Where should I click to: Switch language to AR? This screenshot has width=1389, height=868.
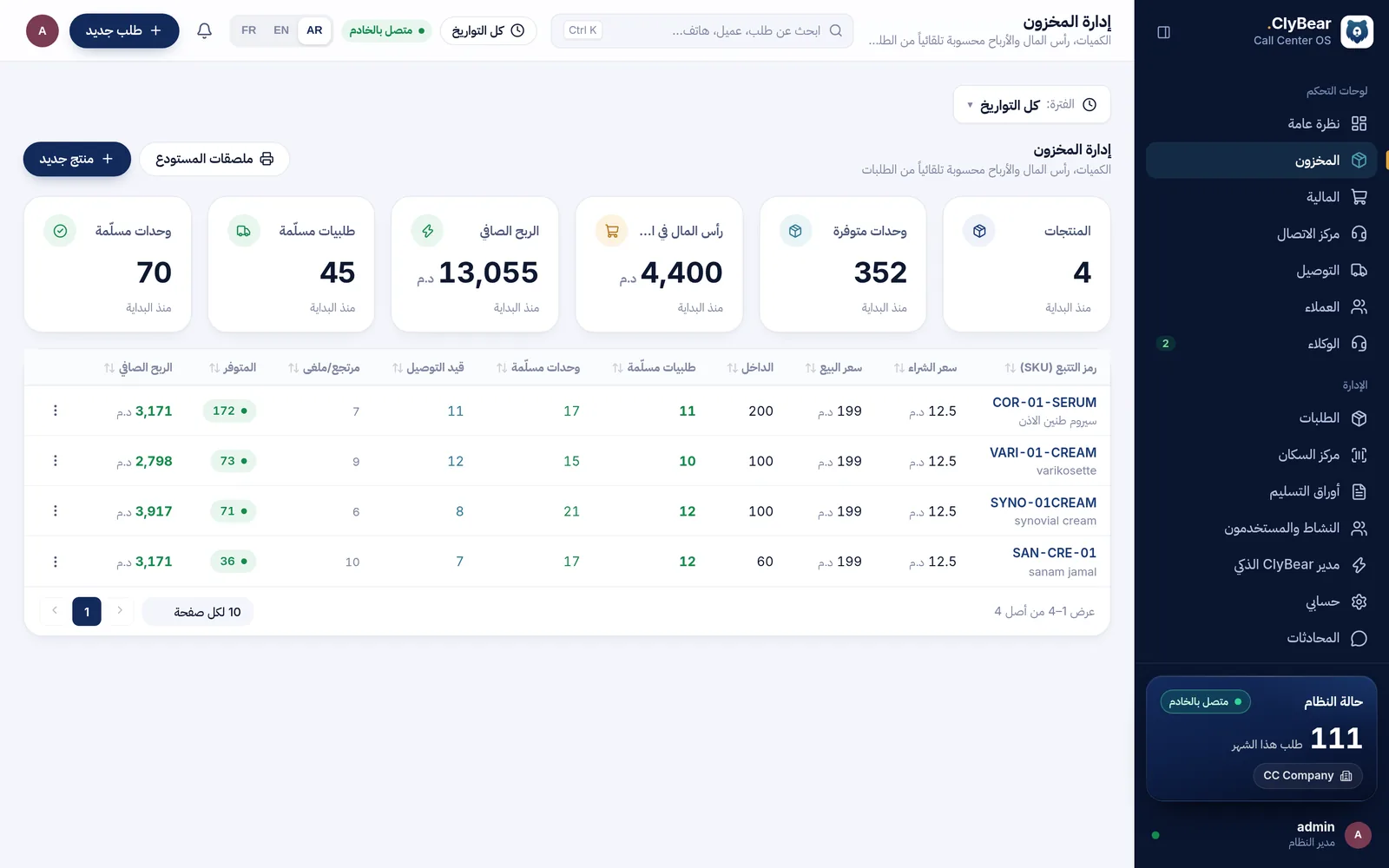tap(314, 30)
